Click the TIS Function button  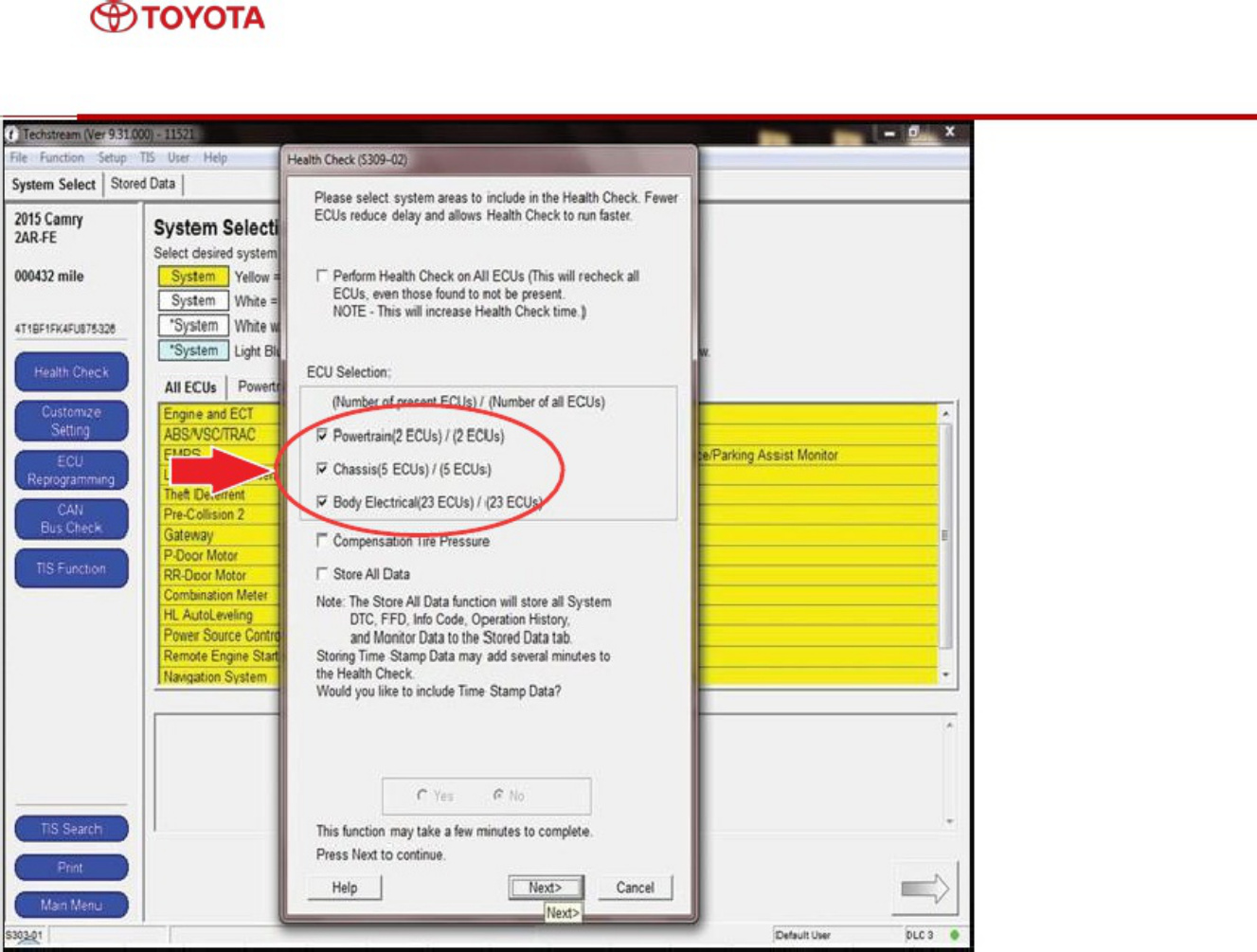coord(71,568)
